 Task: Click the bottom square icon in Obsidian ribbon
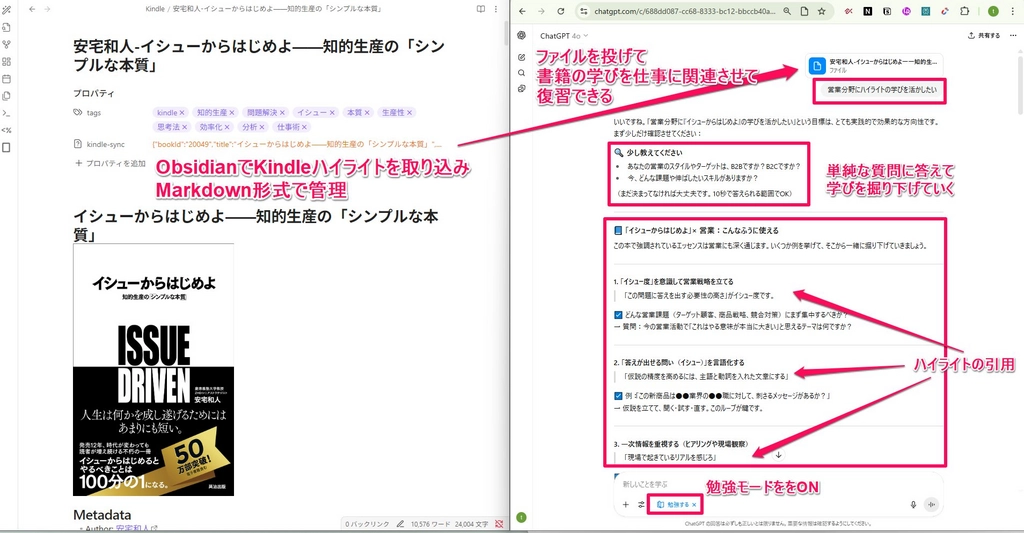tap(7, 148)
